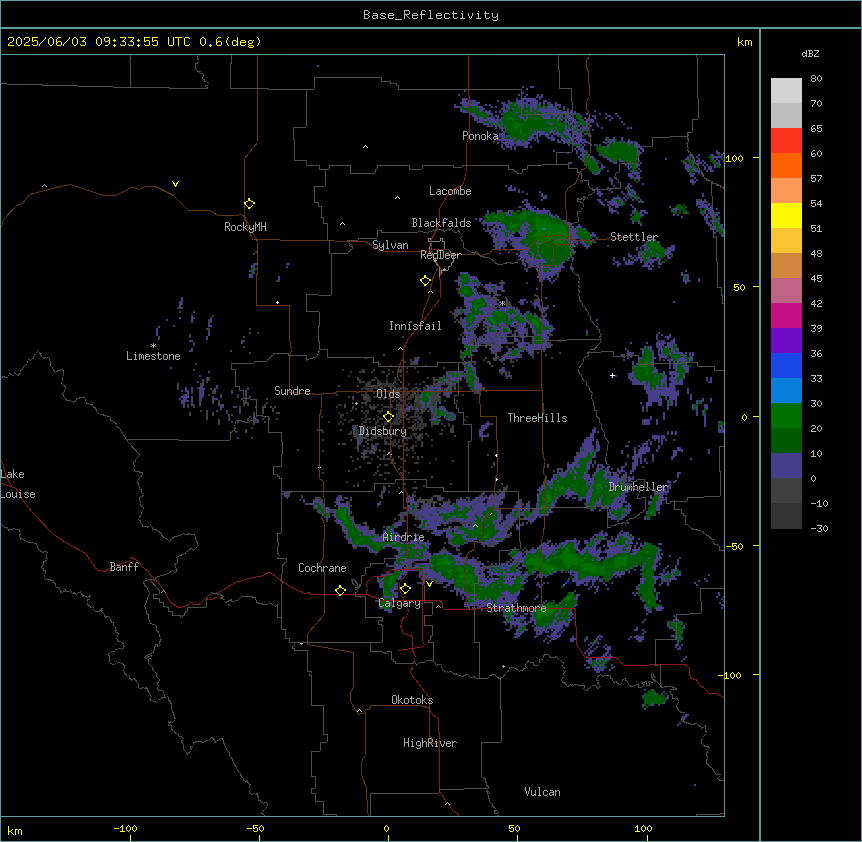Click the RockyMH label
This screenshot has width=862, height=842.
coord(245,227)
